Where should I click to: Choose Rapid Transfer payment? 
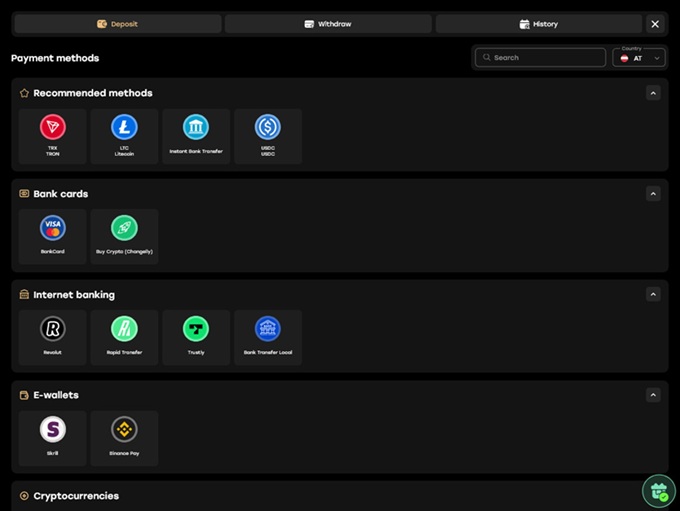click(124, 337)
